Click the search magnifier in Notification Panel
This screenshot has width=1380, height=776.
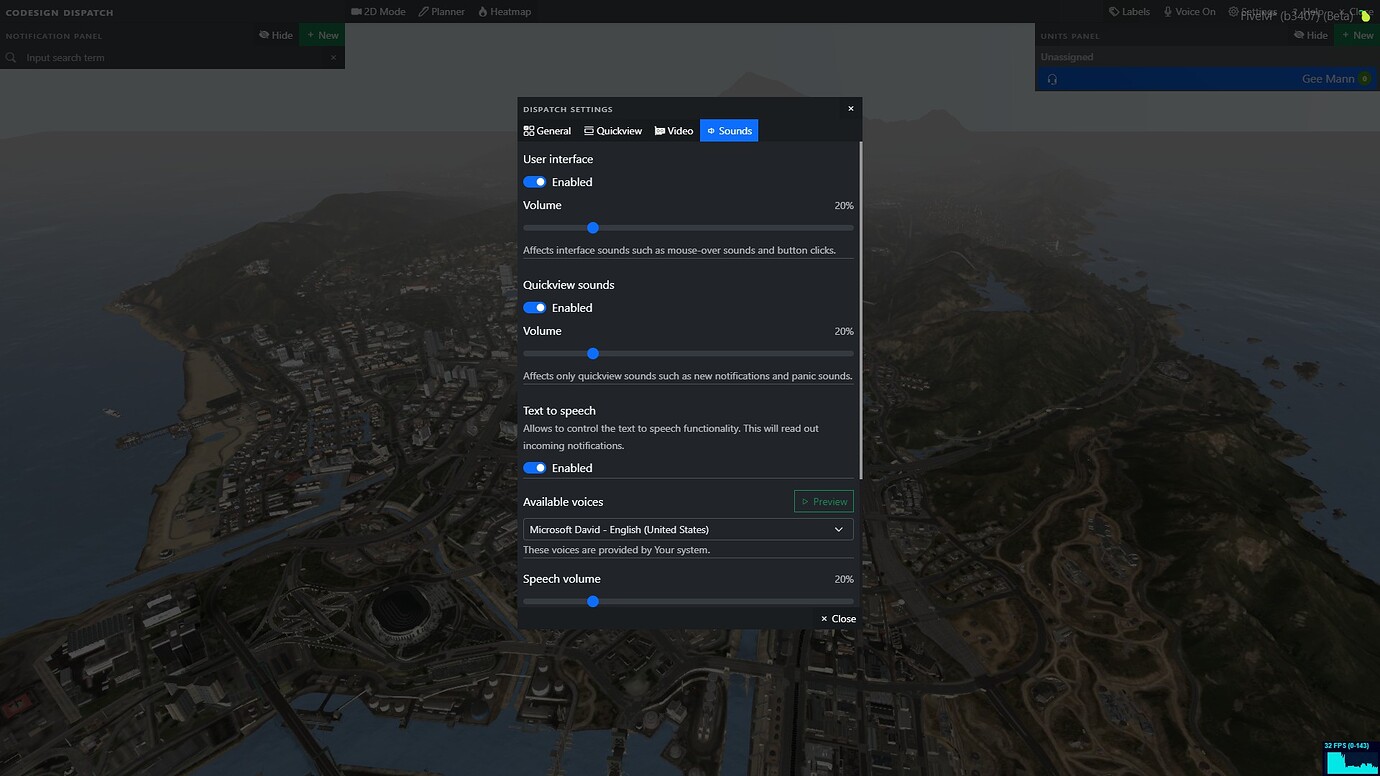(x=11, y=57)
